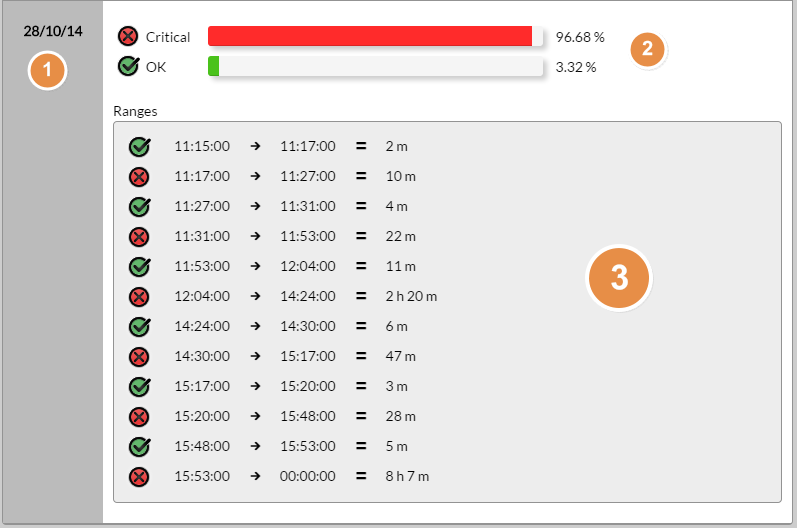This screenshot has height=528, width=797.
Task: Click orange callout marker number 3
Action: tap(619, 277)
